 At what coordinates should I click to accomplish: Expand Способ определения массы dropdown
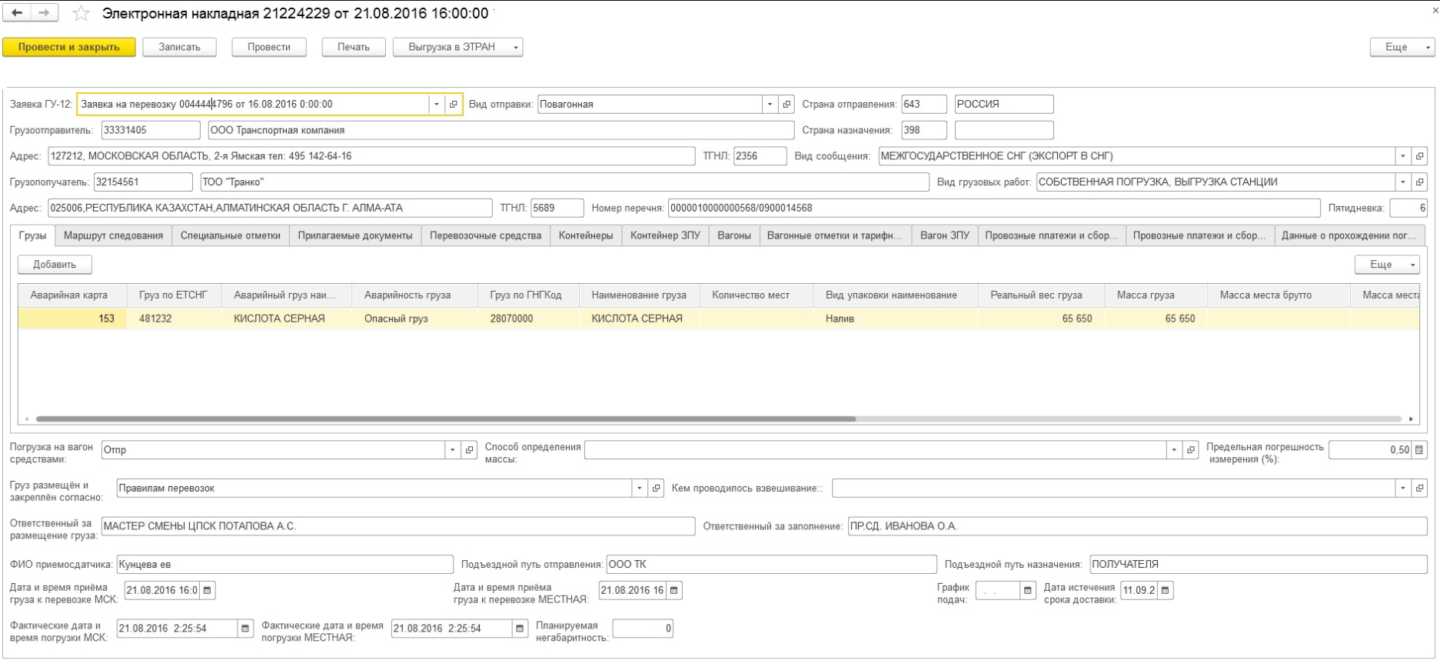[x=1174, y=450]
